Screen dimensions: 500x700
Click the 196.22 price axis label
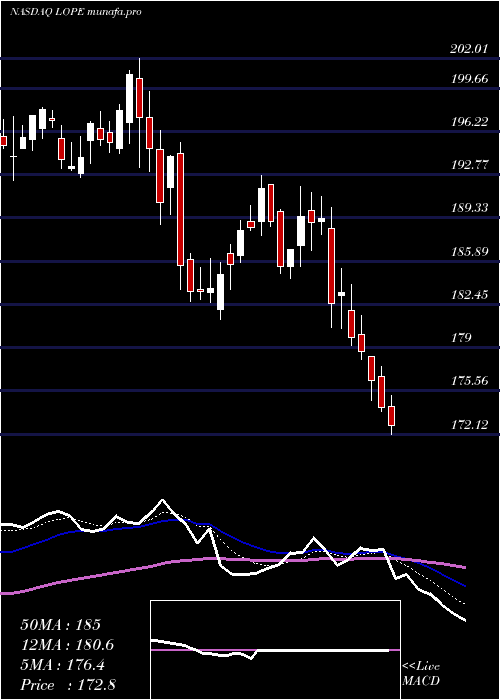point(469,122)
